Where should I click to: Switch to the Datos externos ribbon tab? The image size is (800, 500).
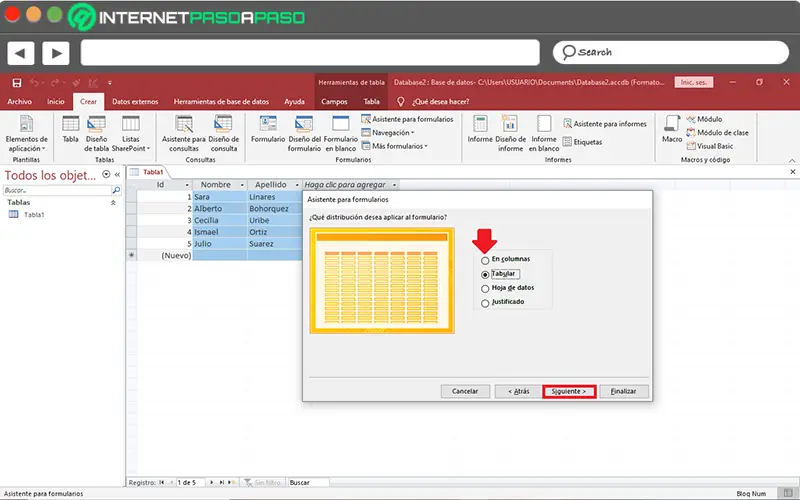134,101
